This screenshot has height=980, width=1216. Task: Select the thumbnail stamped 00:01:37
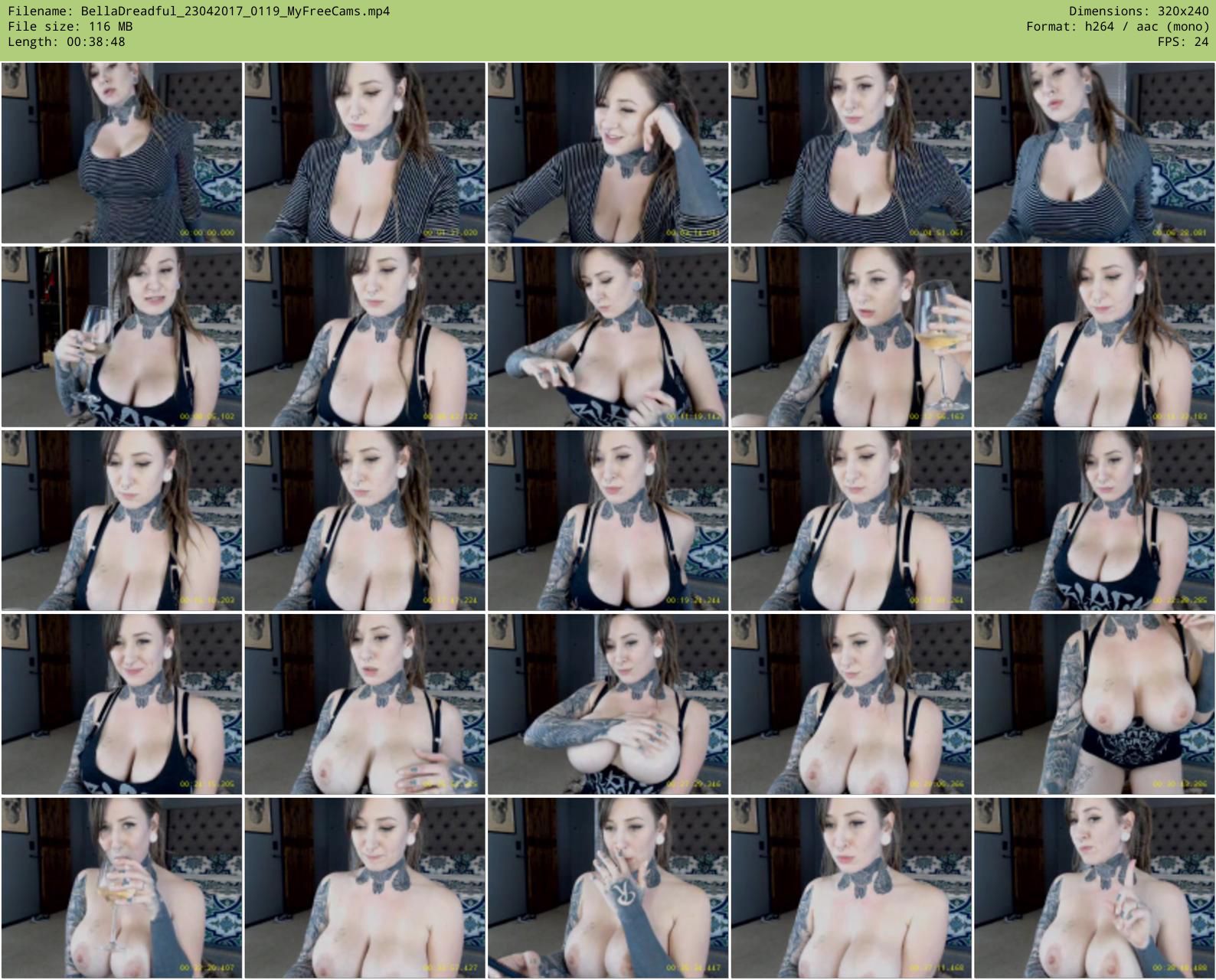pos(364,153)
